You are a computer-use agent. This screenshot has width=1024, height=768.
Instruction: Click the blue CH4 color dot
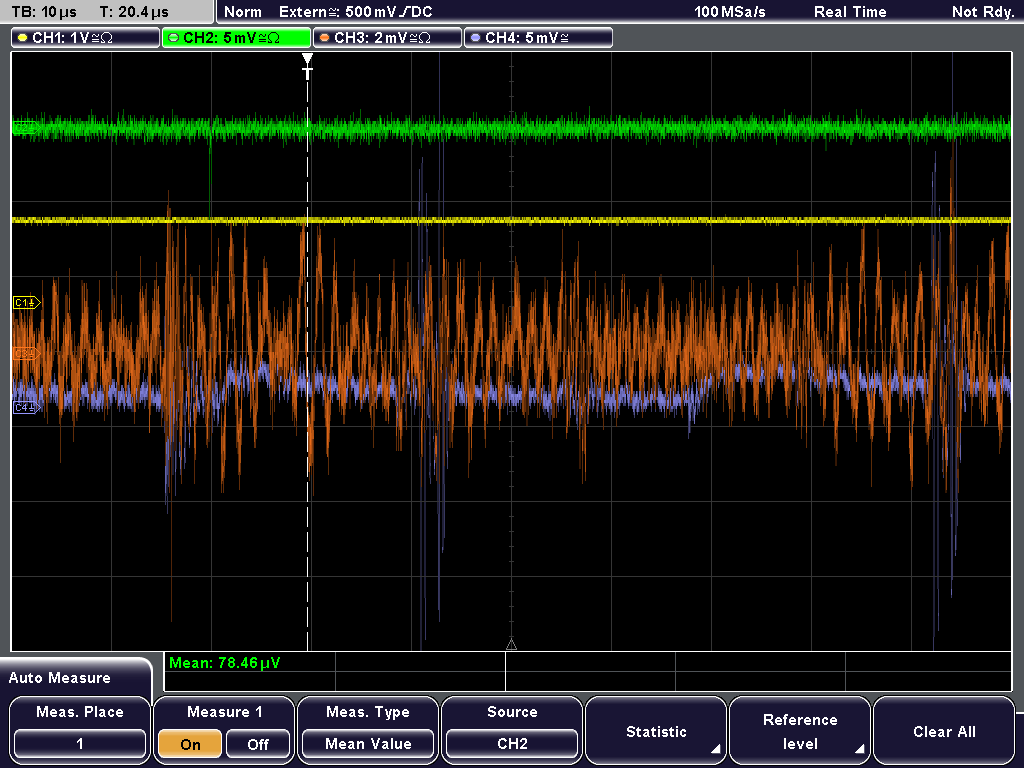tap(475, 38)
